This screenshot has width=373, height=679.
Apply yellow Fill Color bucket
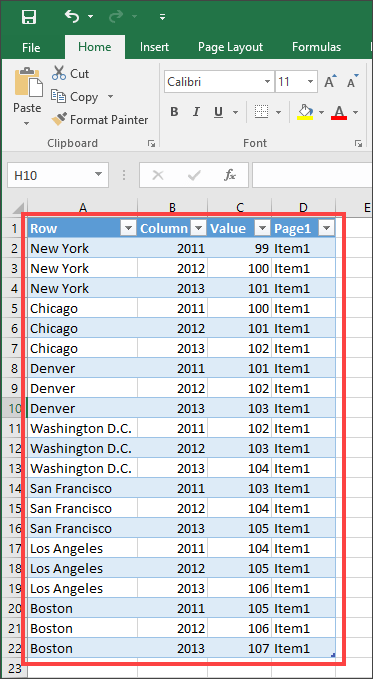305,112
